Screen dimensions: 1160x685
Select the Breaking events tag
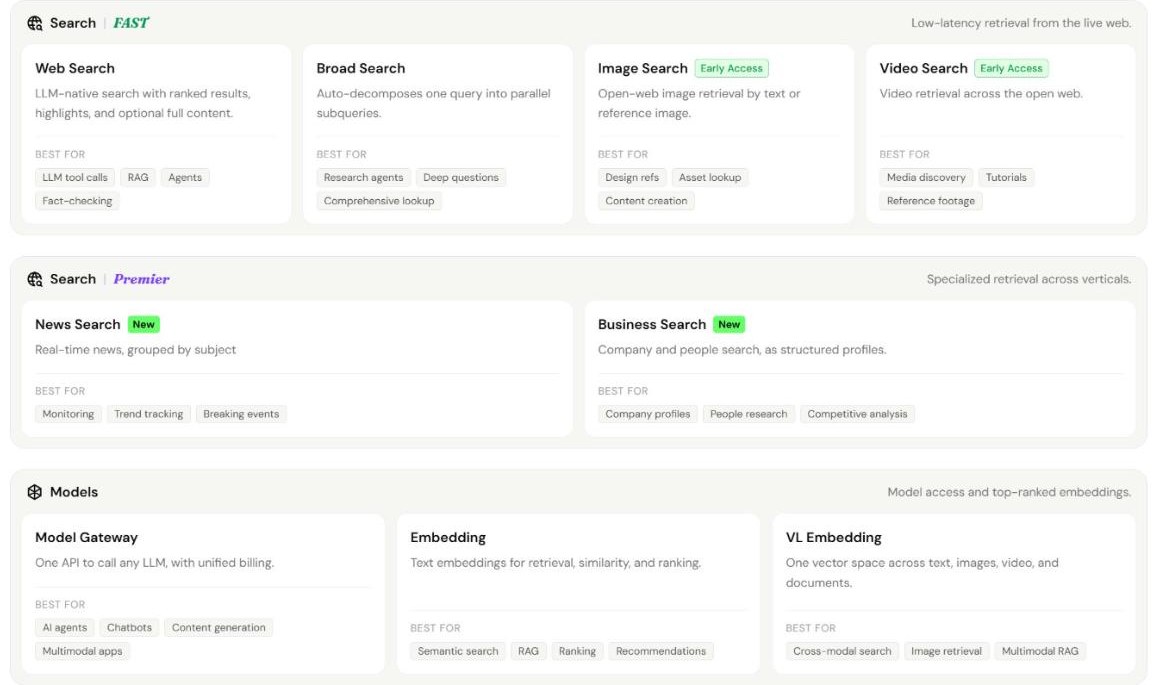[x=241, y=414]
